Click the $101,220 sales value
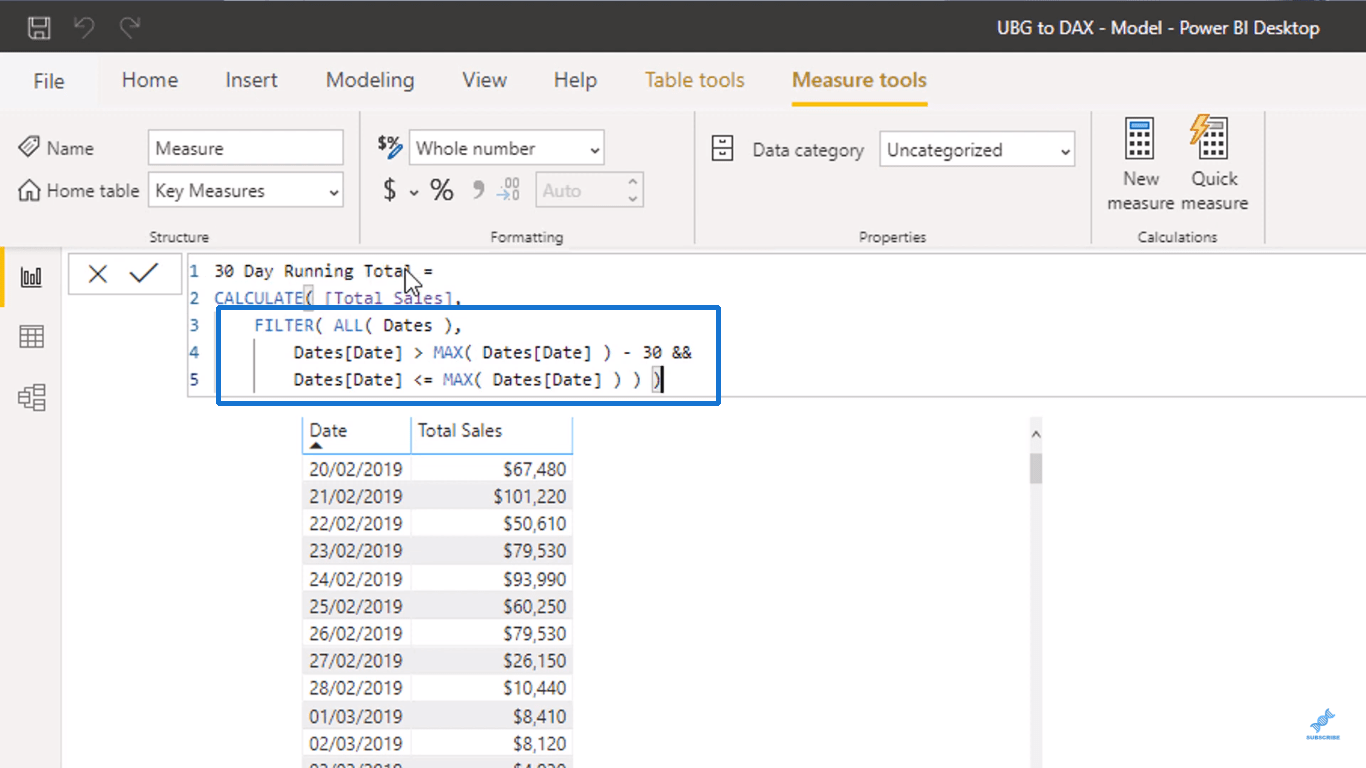This screenshot has height=768, width=1366. pos(530,496)
